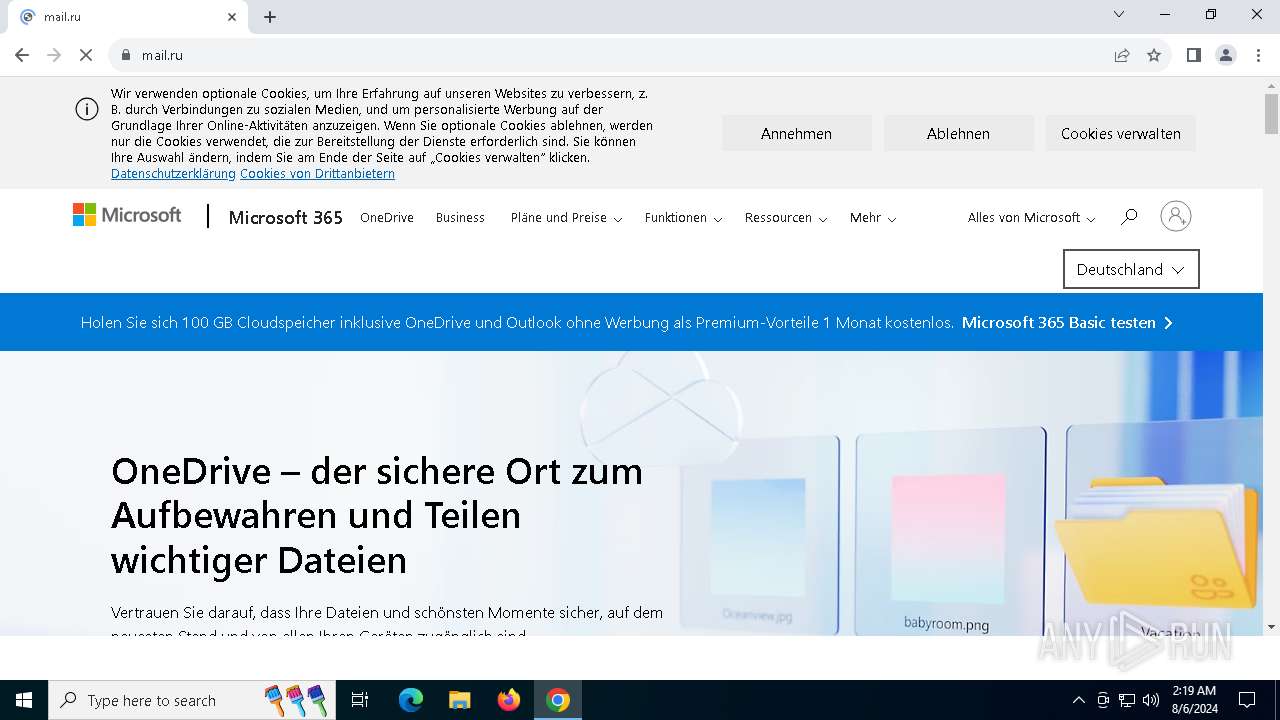Click Microsoft 365 Basic testen link
Screen dimensions: 1280x720
[1067, 323]
